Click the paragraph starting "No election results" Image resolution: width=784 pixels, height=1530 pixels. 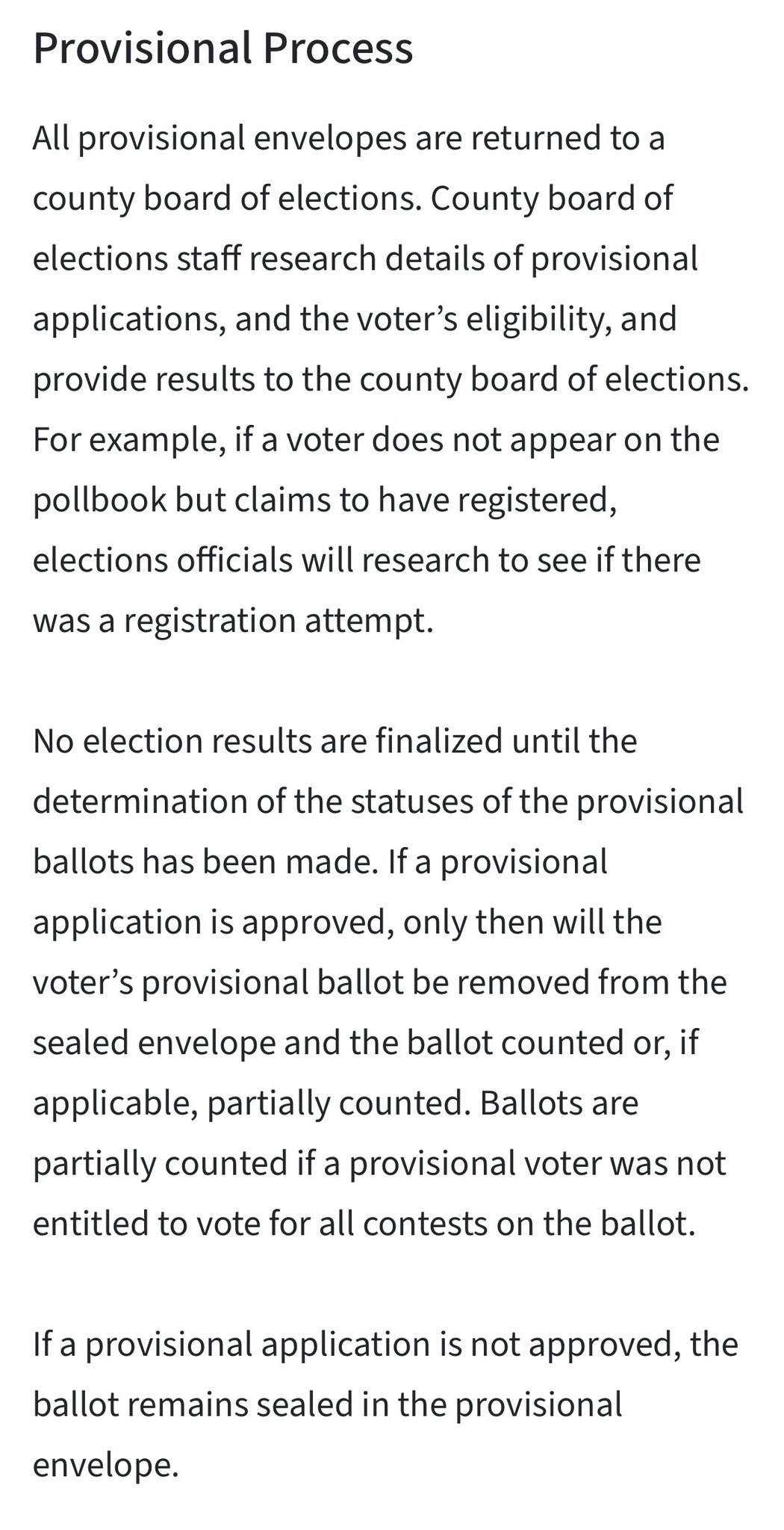[x=388, y=982]
